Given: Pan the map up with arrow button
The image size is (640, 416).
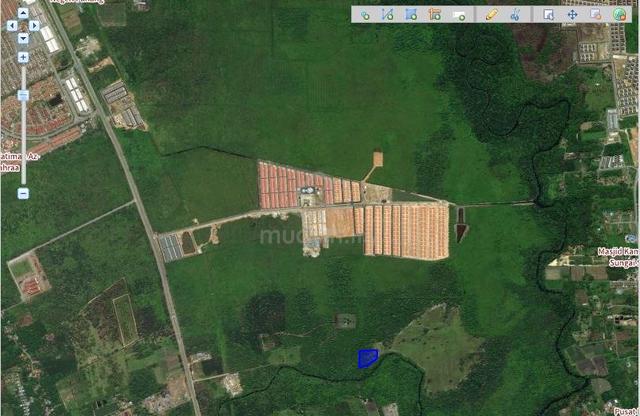Looking at the screenshot, I should click(x=23, y=13).
